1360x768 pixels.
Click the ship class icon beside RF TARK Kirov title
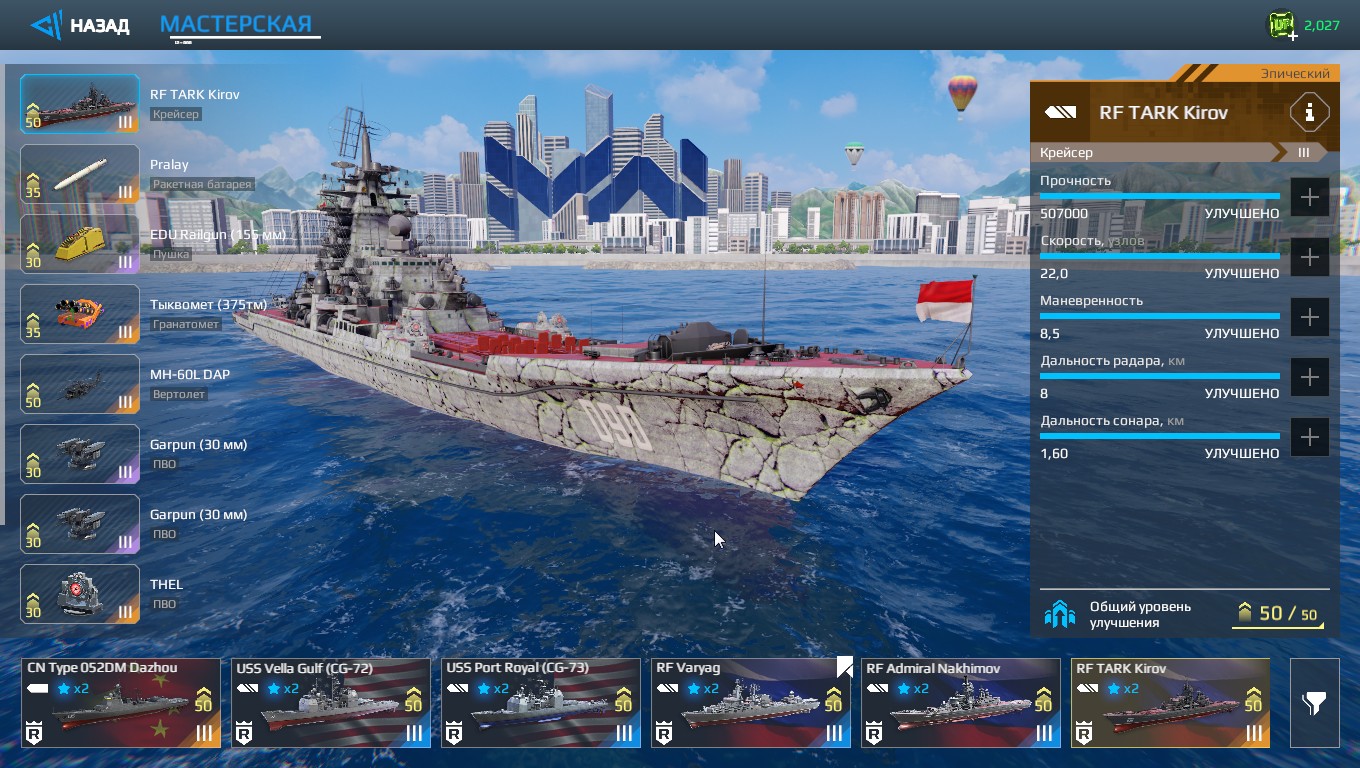pyautogui.click(x=1061, y=113)
